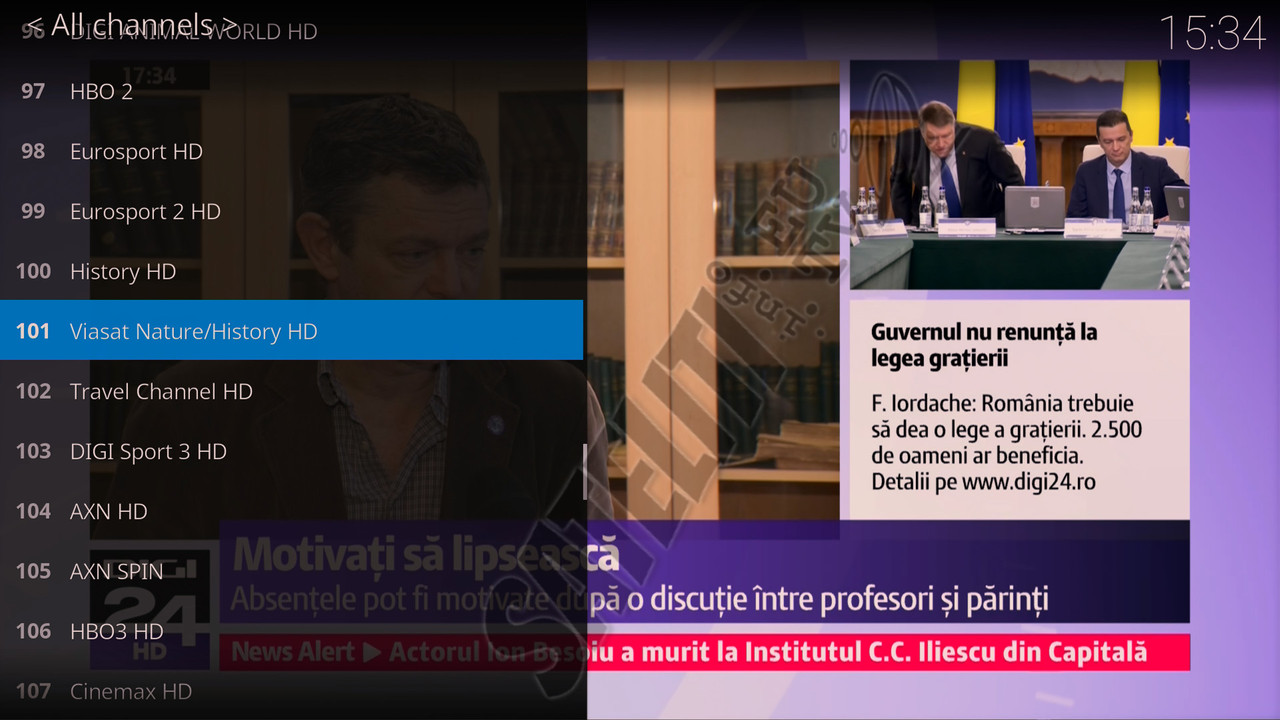Select channel 97 HBO 2
The height and width of the screenshot is (720, 1280).
coord(291,91)
